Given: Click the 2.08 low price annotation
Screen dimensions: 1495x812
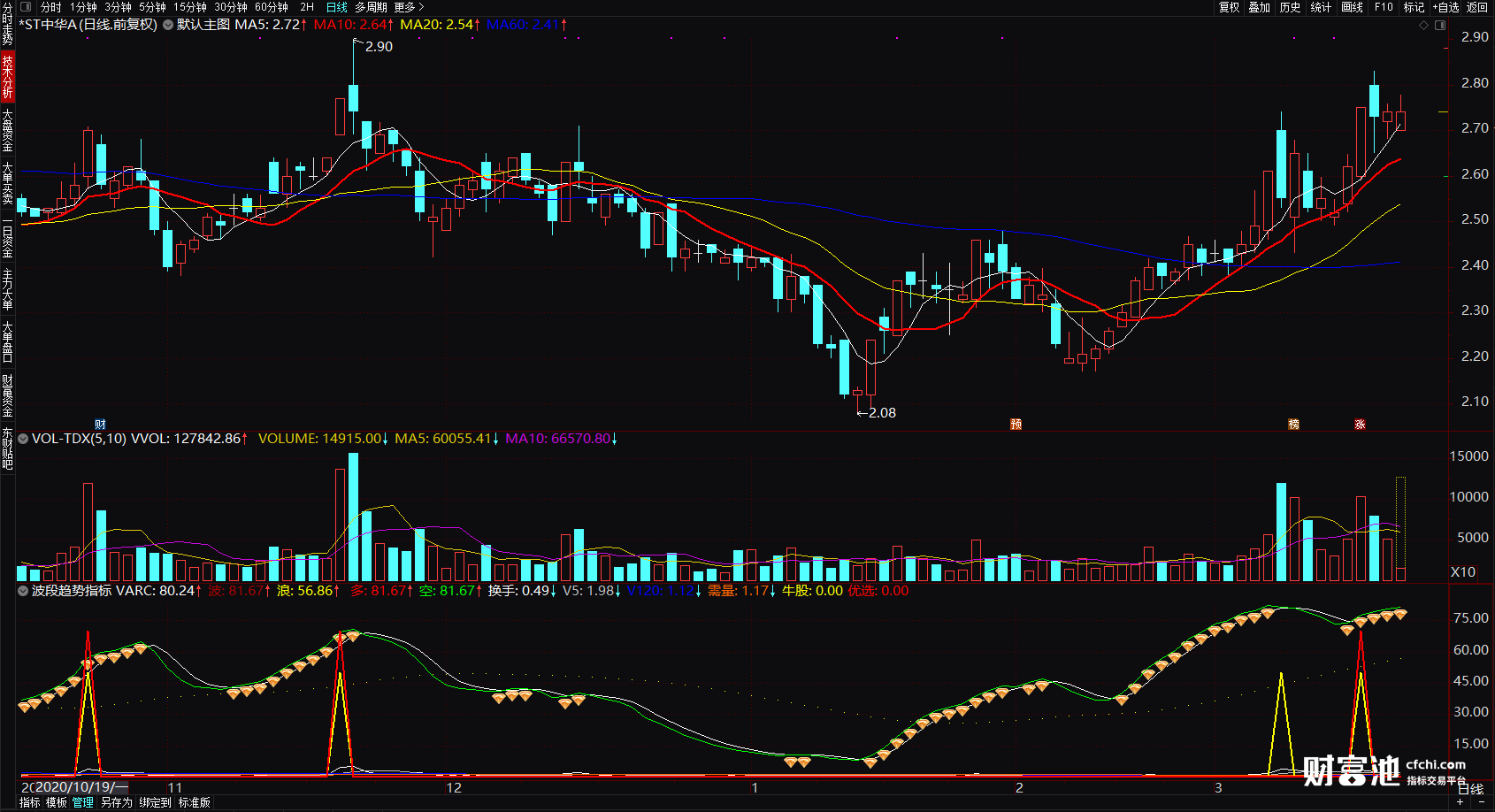Looking at the screenshot, I should click(x=882, y=413).
